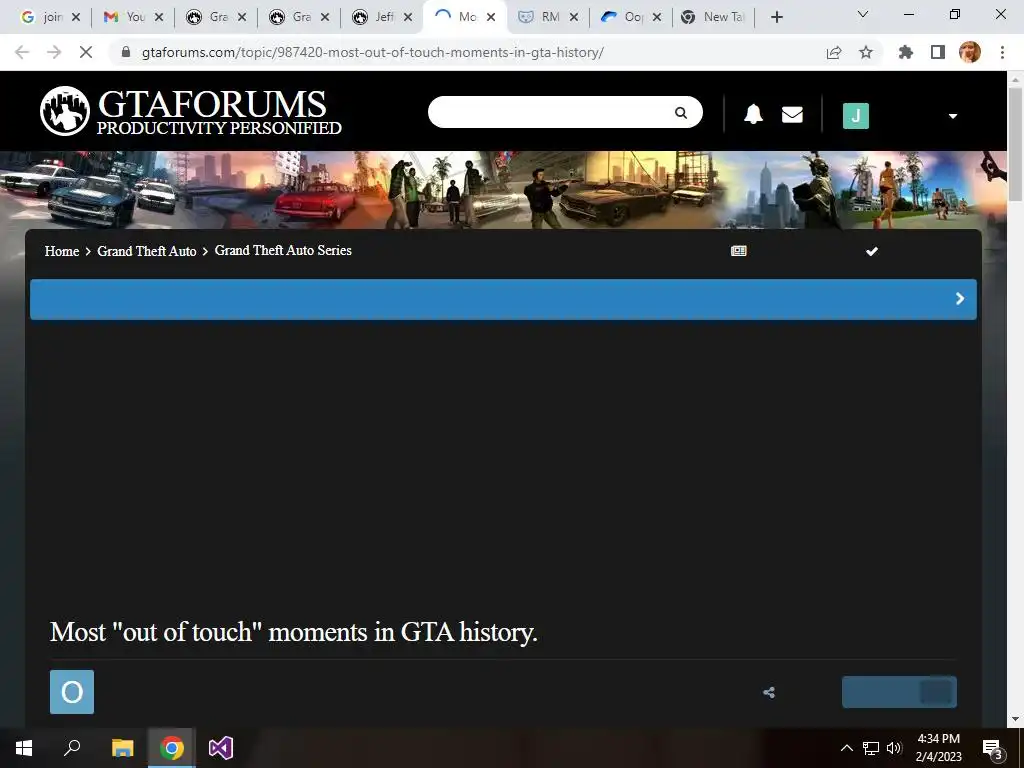Click the search magnifier icon
This screenshot has height=768, width=1024.
coord(680,113)
